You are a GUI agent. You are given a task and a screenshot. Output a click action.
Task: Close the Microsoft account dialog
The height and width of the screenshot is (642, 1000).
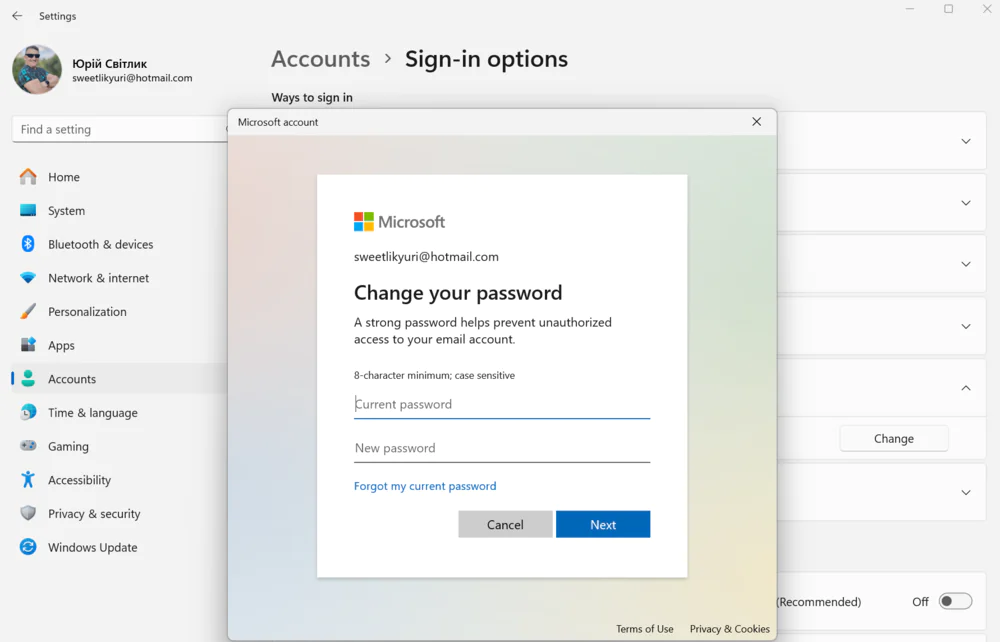click(756, 122)
